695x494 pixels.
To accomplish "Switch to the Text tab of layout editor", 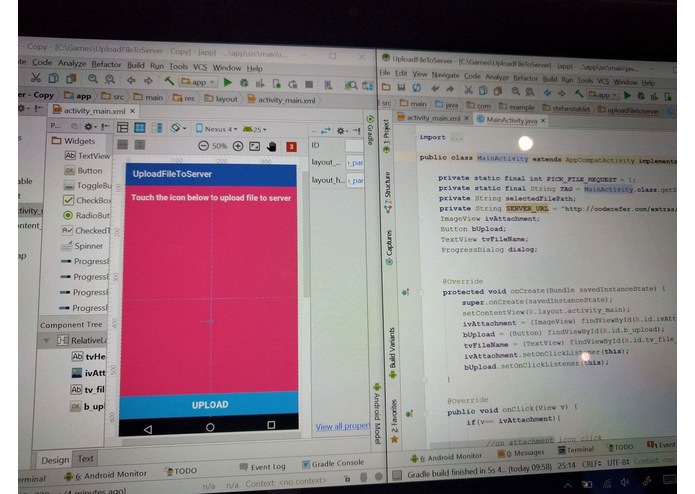I will point(86,459).
